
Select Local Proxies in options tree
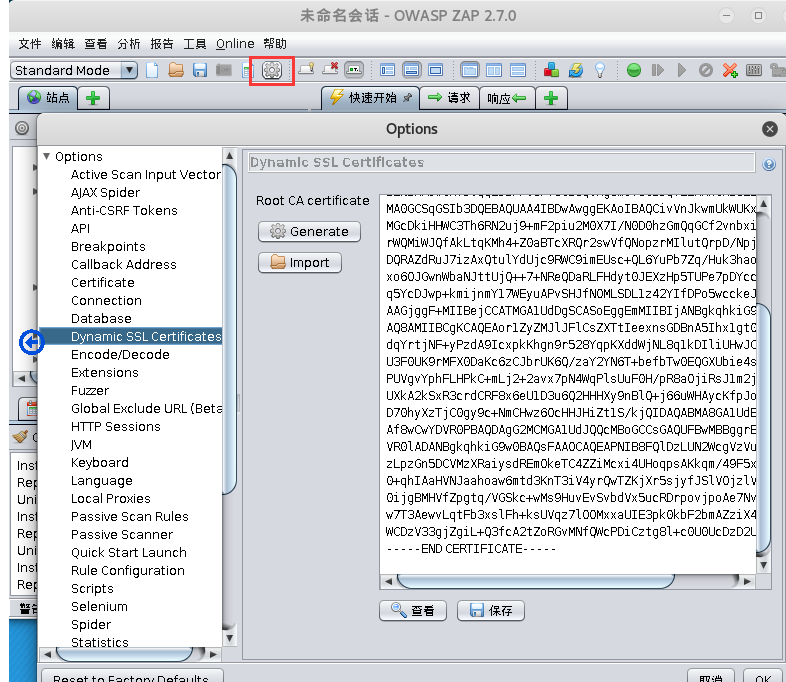tap(111, 499)
